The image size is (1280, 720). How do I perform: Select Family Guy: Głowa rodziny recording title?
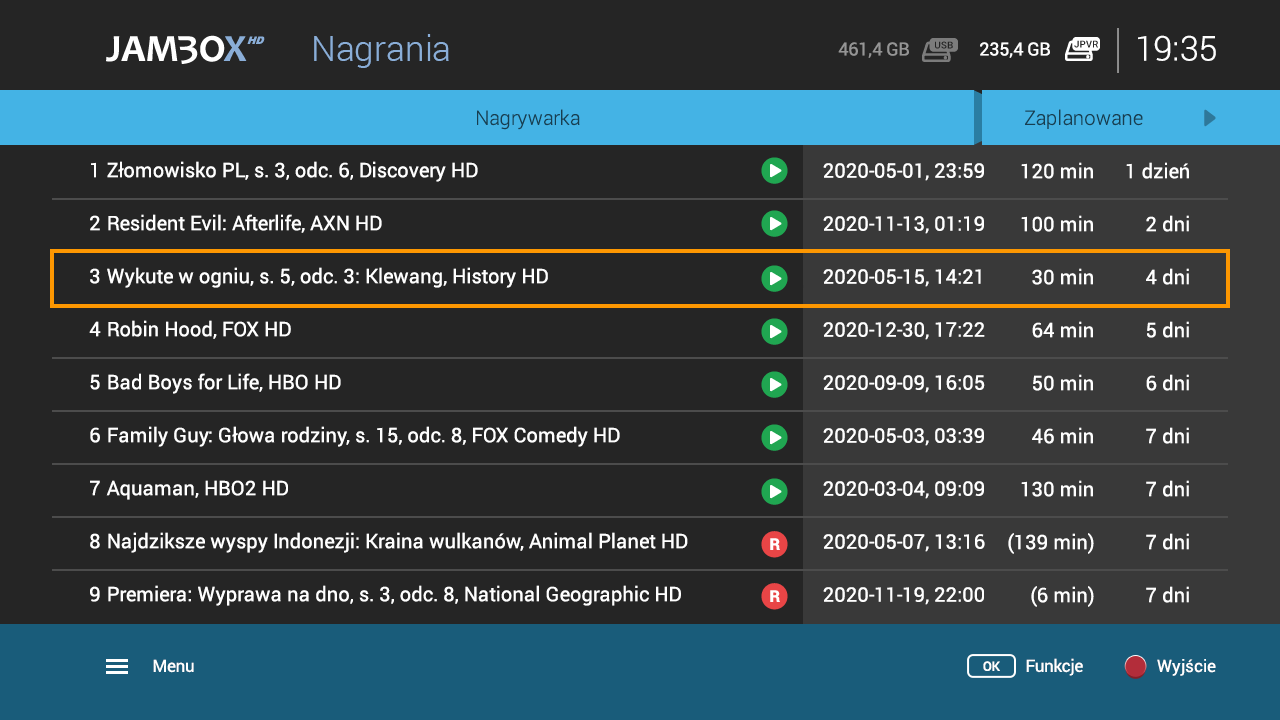[355, 436]
